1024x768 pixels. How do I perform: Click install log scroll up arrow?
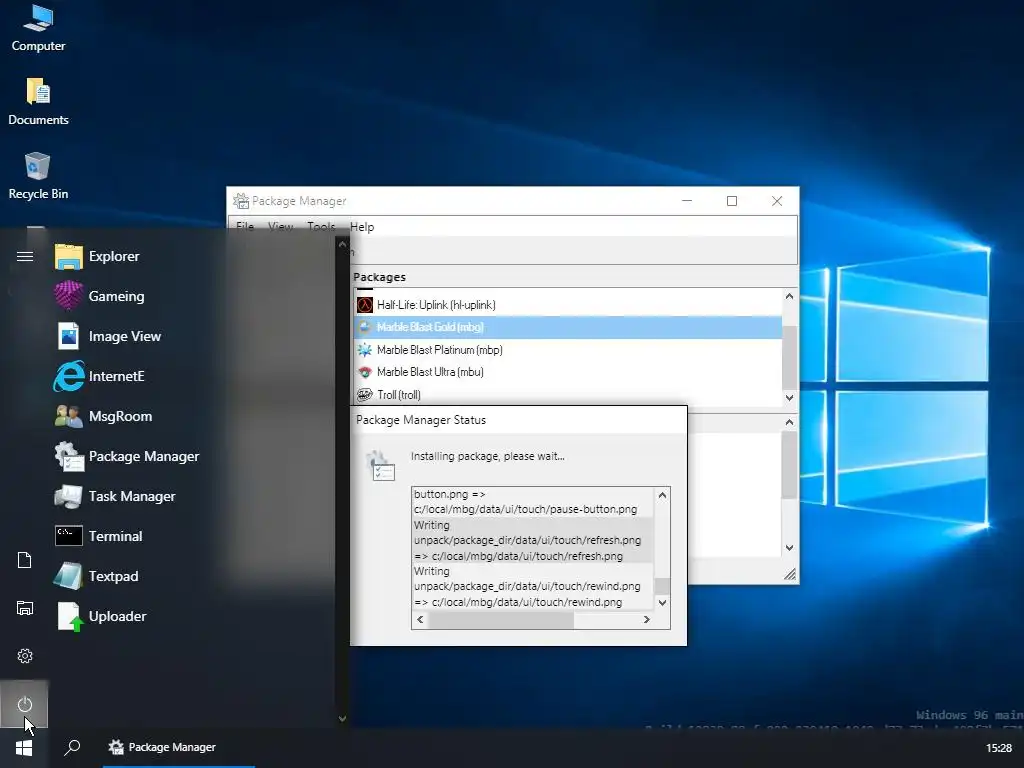point(662,495)
